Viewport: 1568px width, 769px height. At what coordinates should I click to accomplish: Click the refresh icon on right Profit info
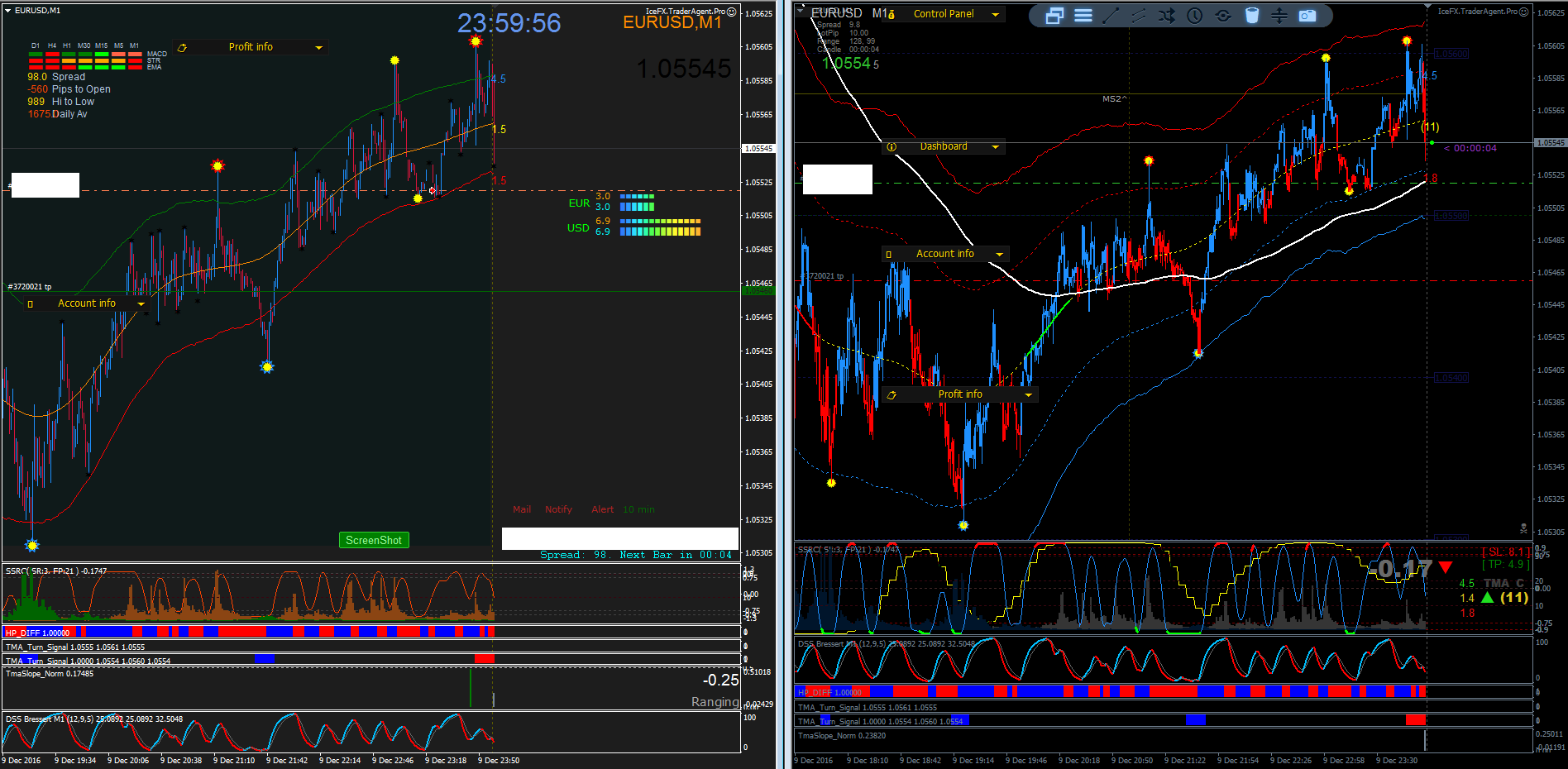pyautogui.click(x=892, y=395)
